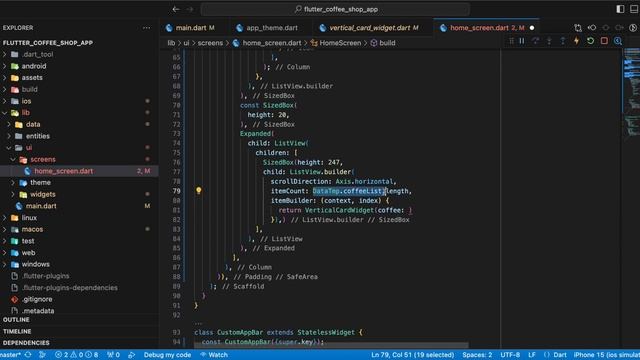This screenshot has width=640, height=360.
Task: Click the green Restart debug icon
Action: (x=590, y=41)
